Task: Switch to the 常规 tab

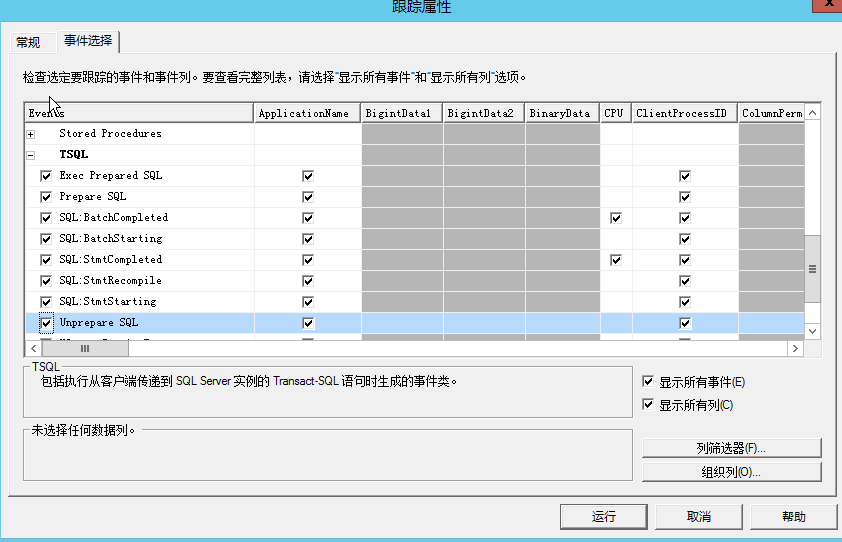Action: click(x=28, y=42)
